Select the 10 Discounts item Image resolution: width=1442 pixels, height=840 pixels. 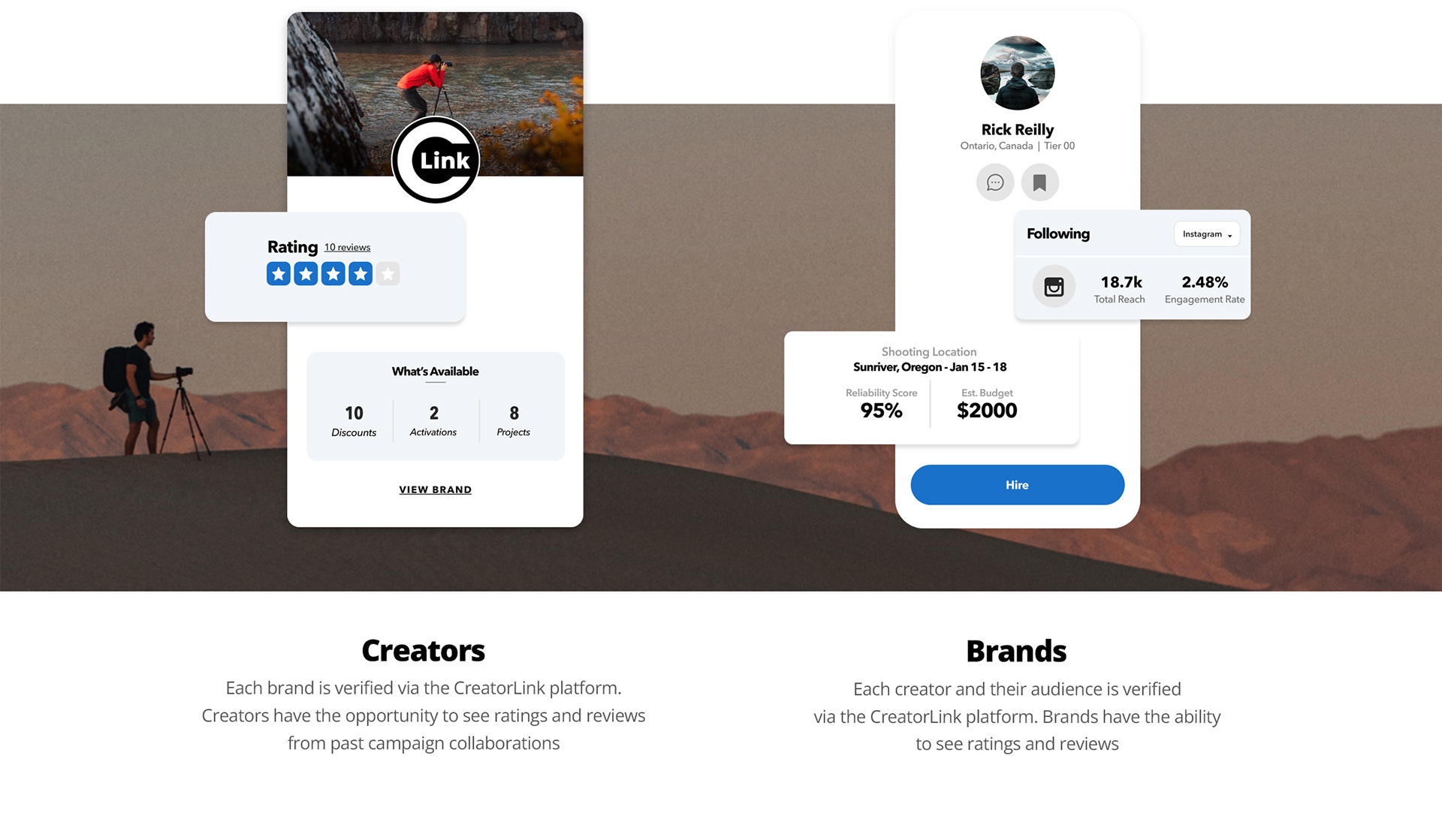coord(354,421)
